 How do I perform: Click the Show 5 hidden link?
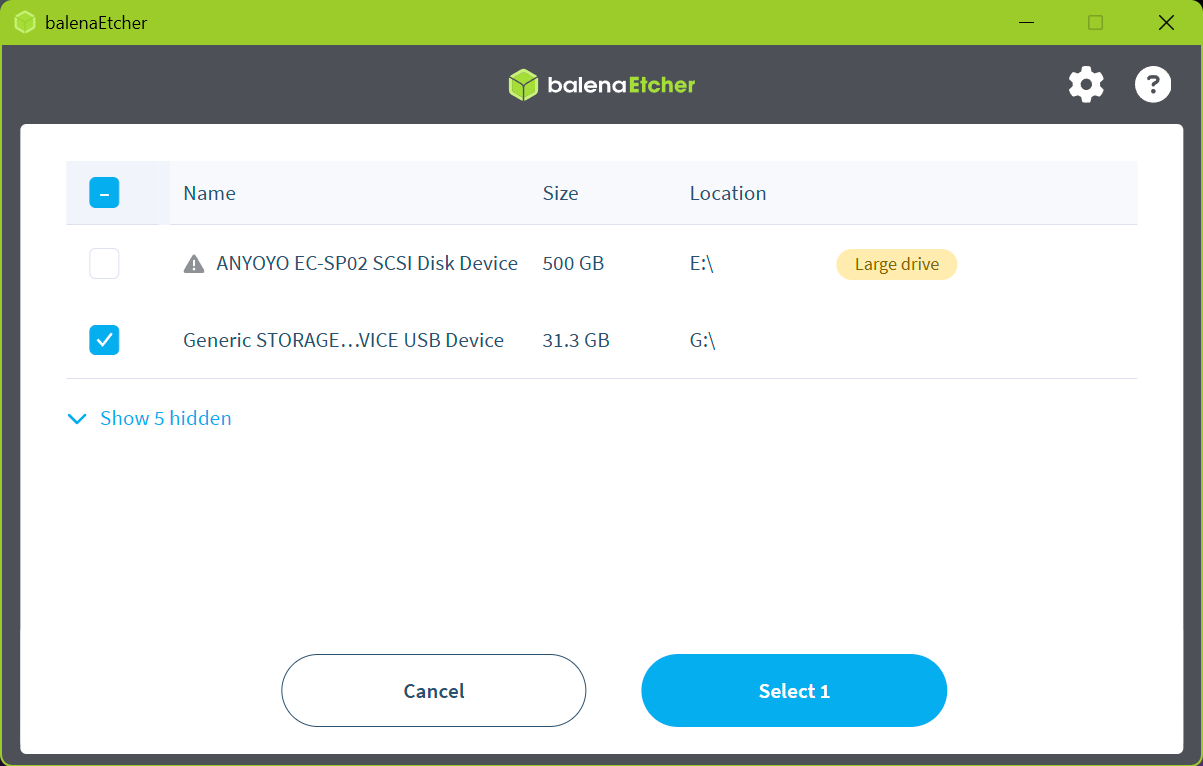tap(166, 418)
